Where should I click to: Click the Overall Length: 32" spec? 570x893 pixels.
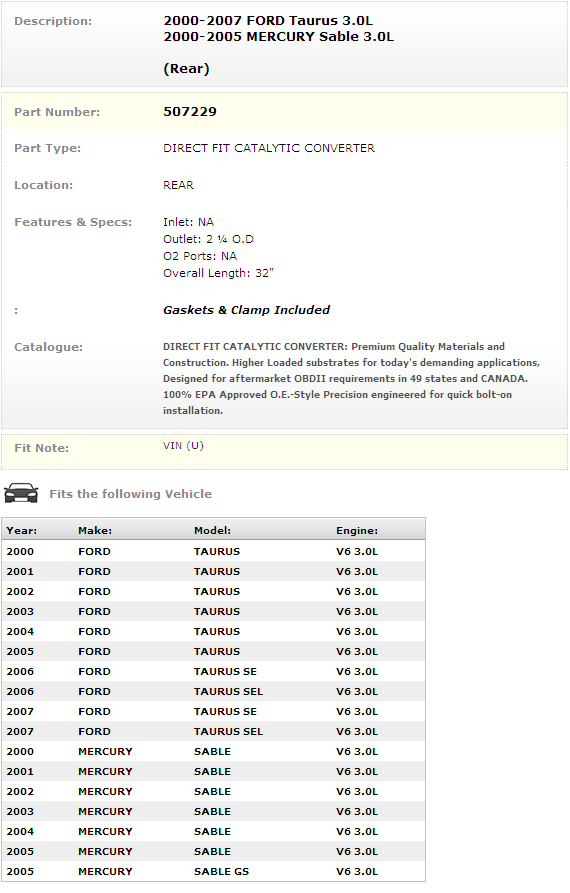[218, 273]
